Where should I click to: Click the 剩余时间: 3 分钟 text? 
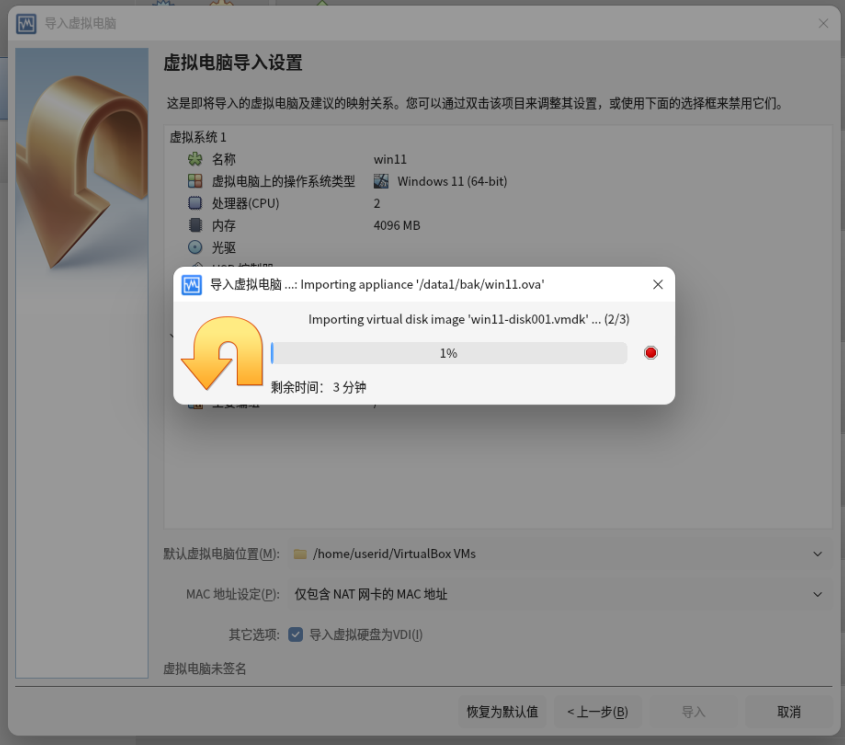tap(318, 388)
